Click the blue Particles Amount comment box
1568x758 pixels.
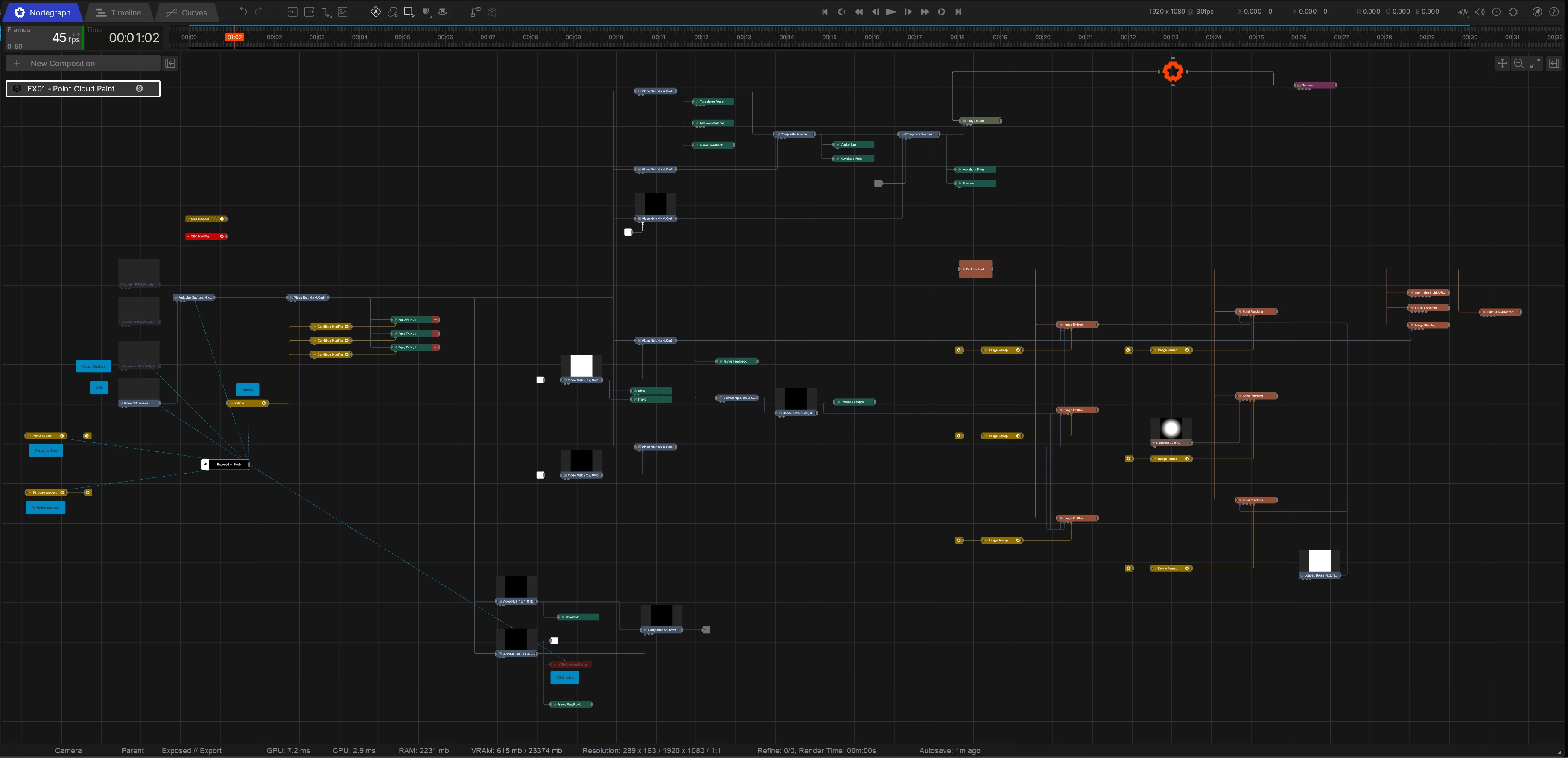coord(45,508)
